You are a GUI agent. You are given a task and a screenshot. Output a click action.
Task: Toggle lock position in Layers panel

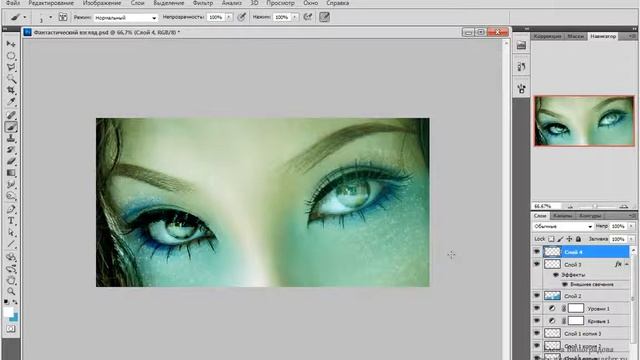(x=569, y=239)
